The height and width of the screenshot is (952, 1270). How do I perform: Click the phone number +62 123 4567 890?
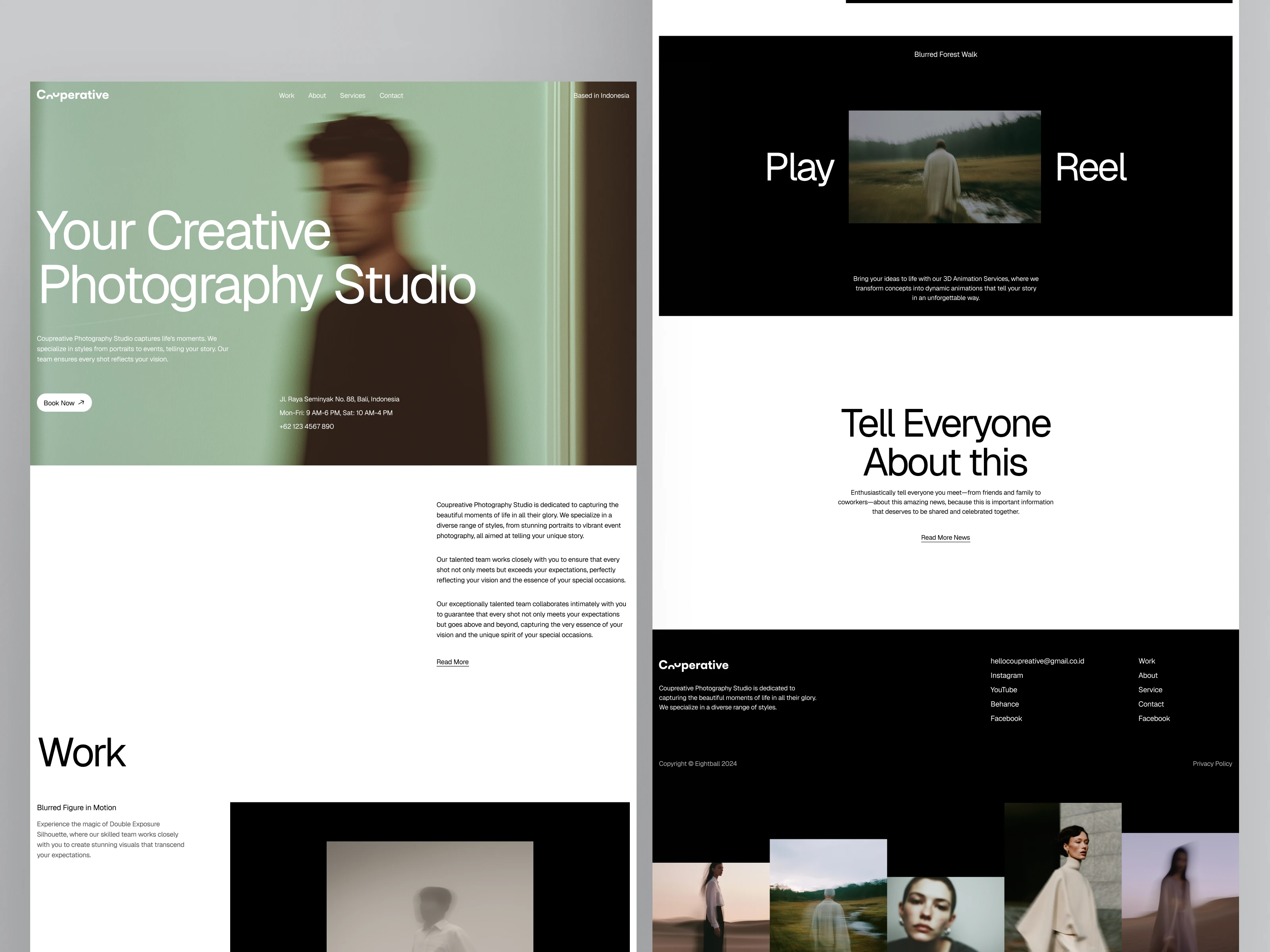pyautogui.click(x=307, y=426)
